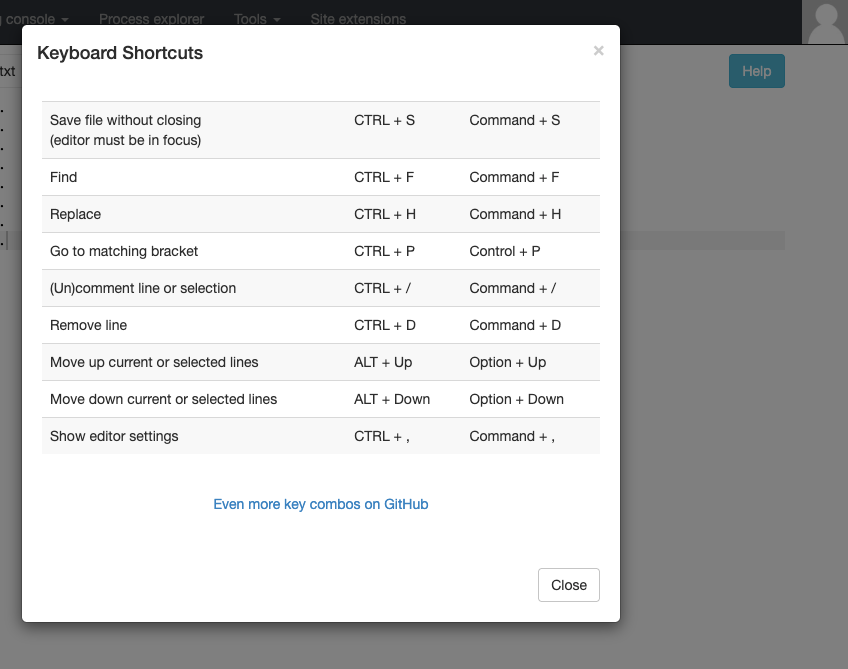The image size is (848, 669).
Task: Expand the console menu chevron
Action: click(x=66, y=19)
